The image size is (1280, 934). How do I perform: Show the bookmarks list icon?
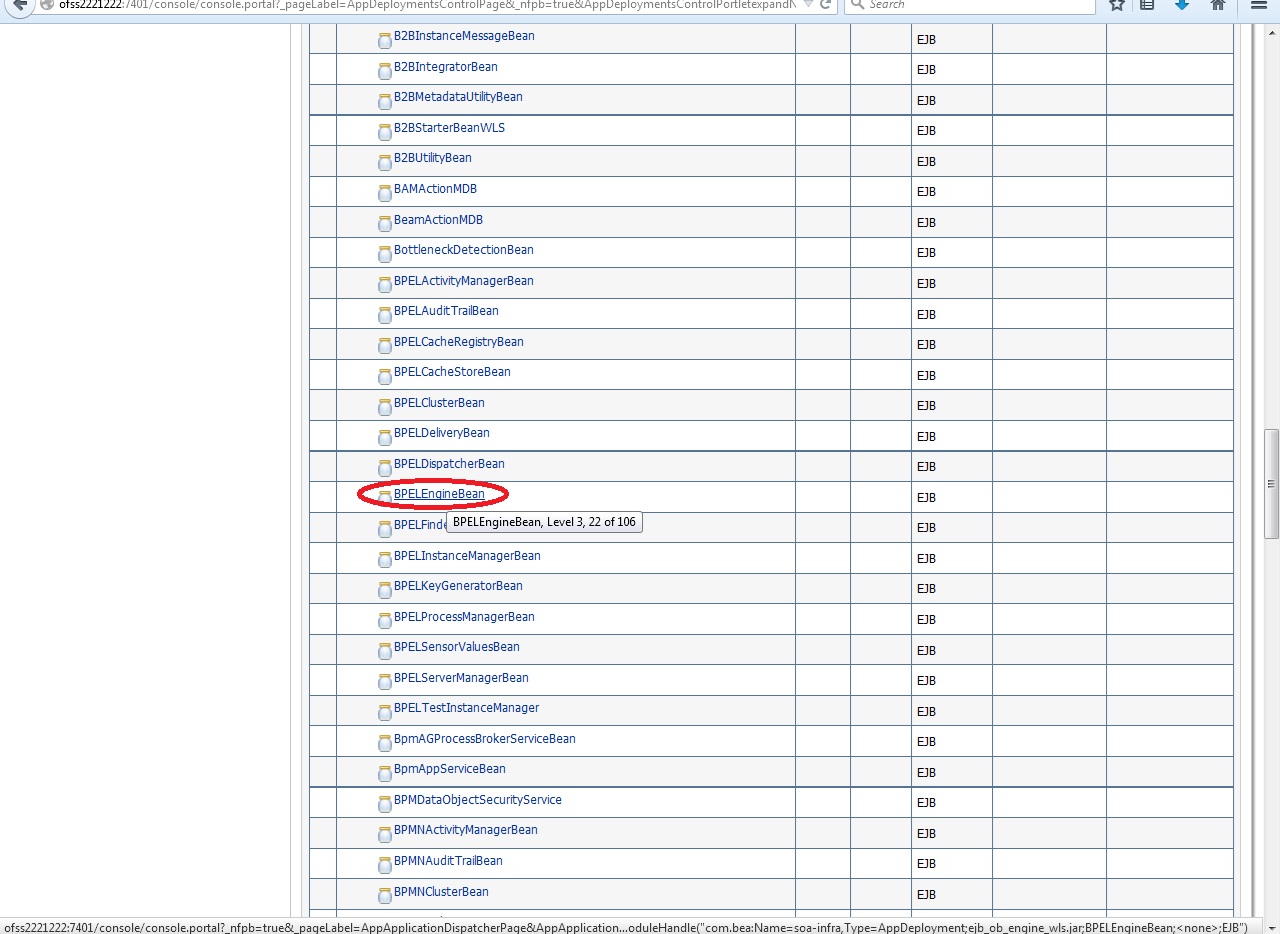(1147, 5)
